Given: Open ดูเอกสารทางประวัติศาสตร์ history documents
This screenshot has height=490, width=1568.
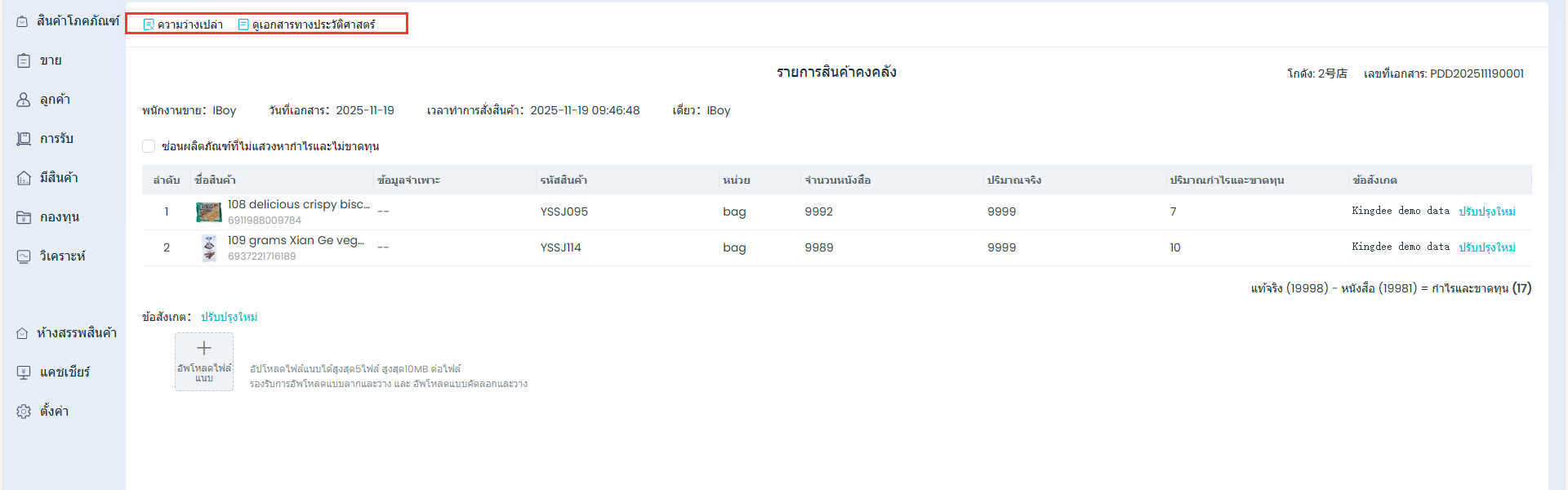Looking at the screenshot, I should [306, 24].
